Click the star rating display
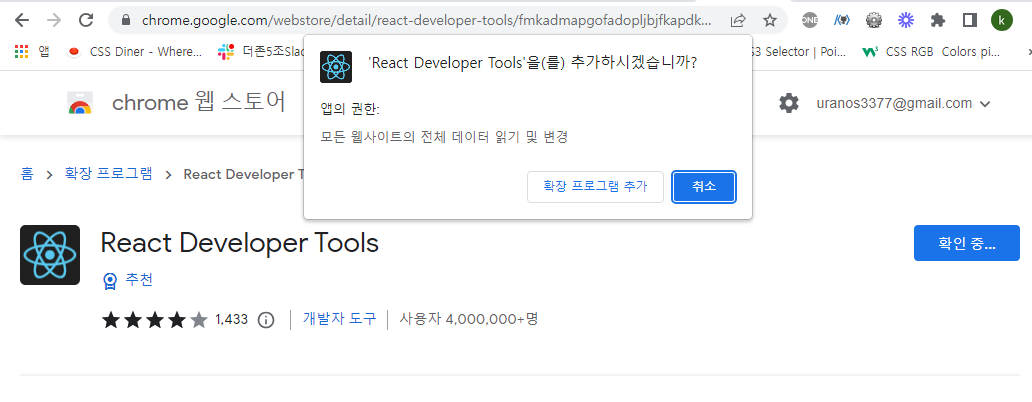The height and width of the screenshot is (402, 1032). coord(155,320)
